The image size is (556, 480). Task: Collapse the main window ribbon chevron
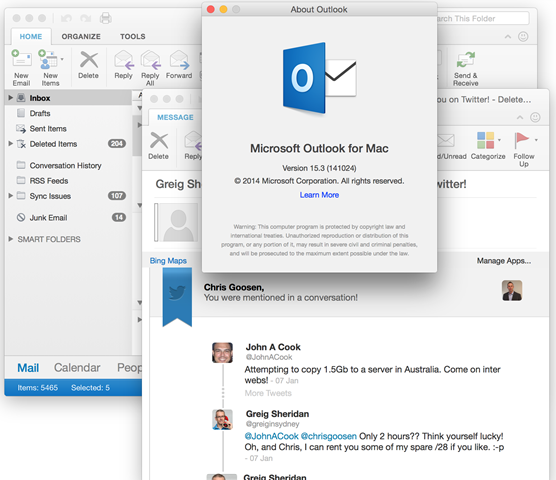508,37
